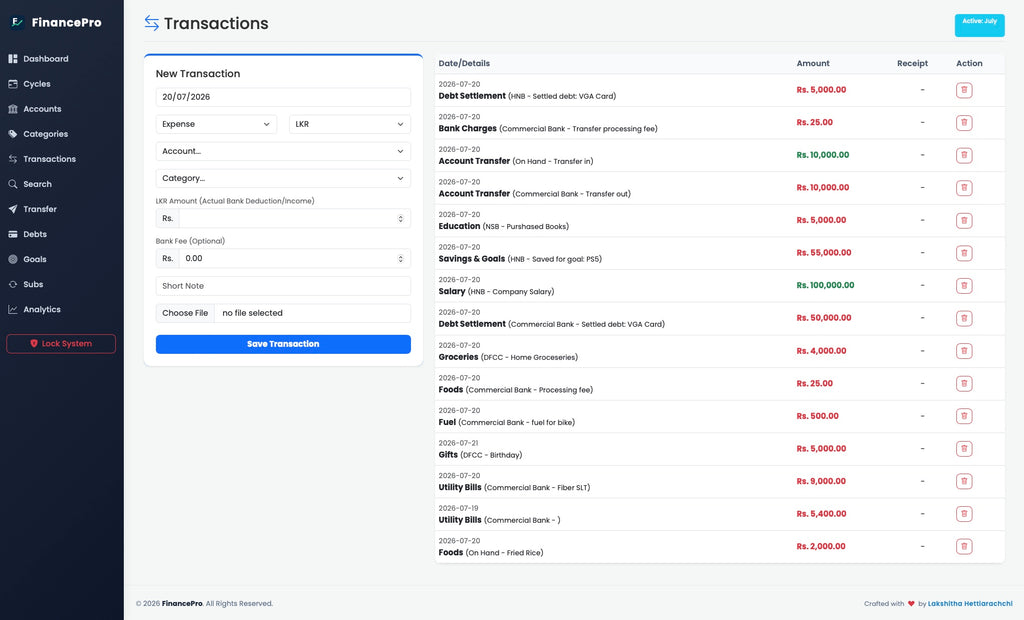Delete the Education transaction
This screenshot has width=1024, height=620.
pos(964,221)
